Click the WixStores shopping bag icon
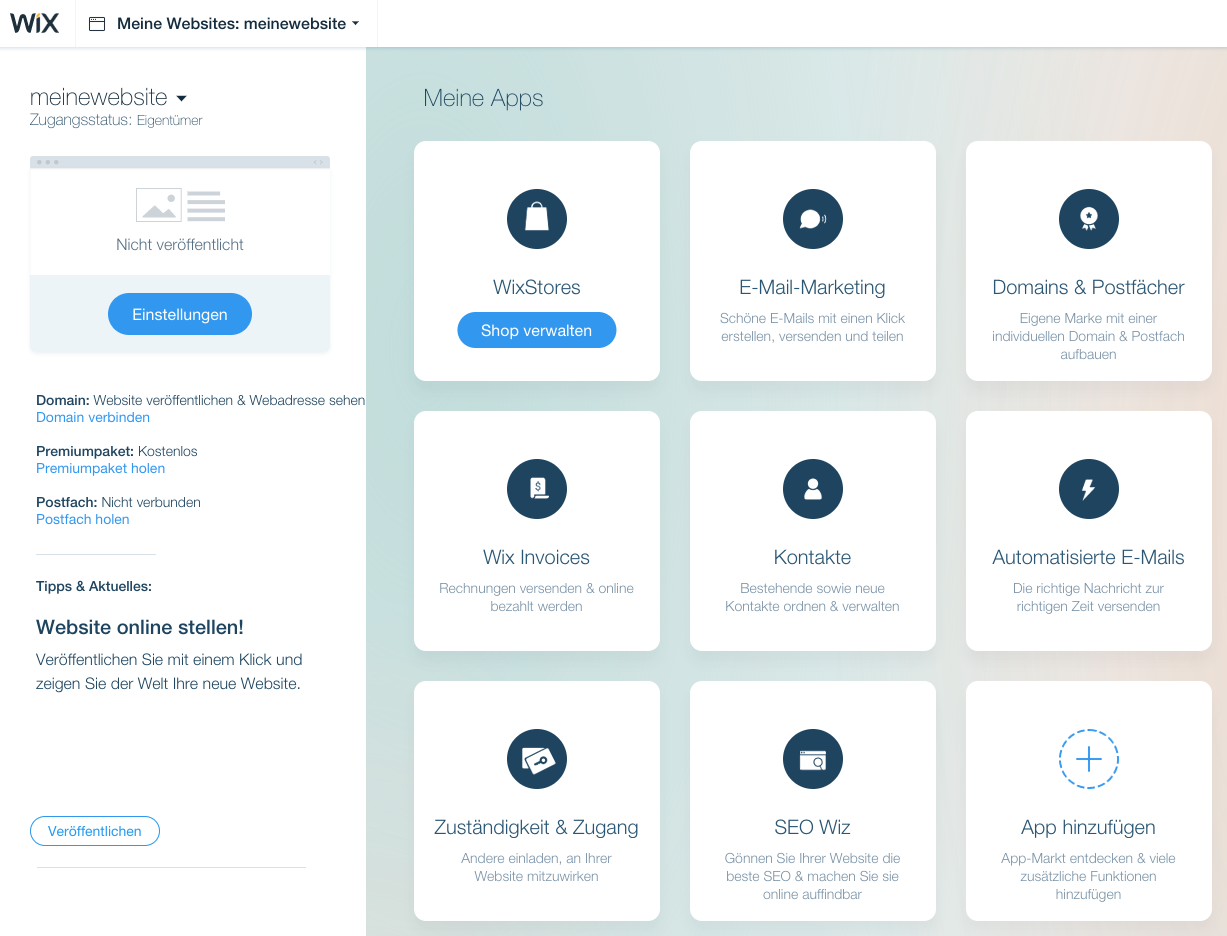 tap(537, 219)
